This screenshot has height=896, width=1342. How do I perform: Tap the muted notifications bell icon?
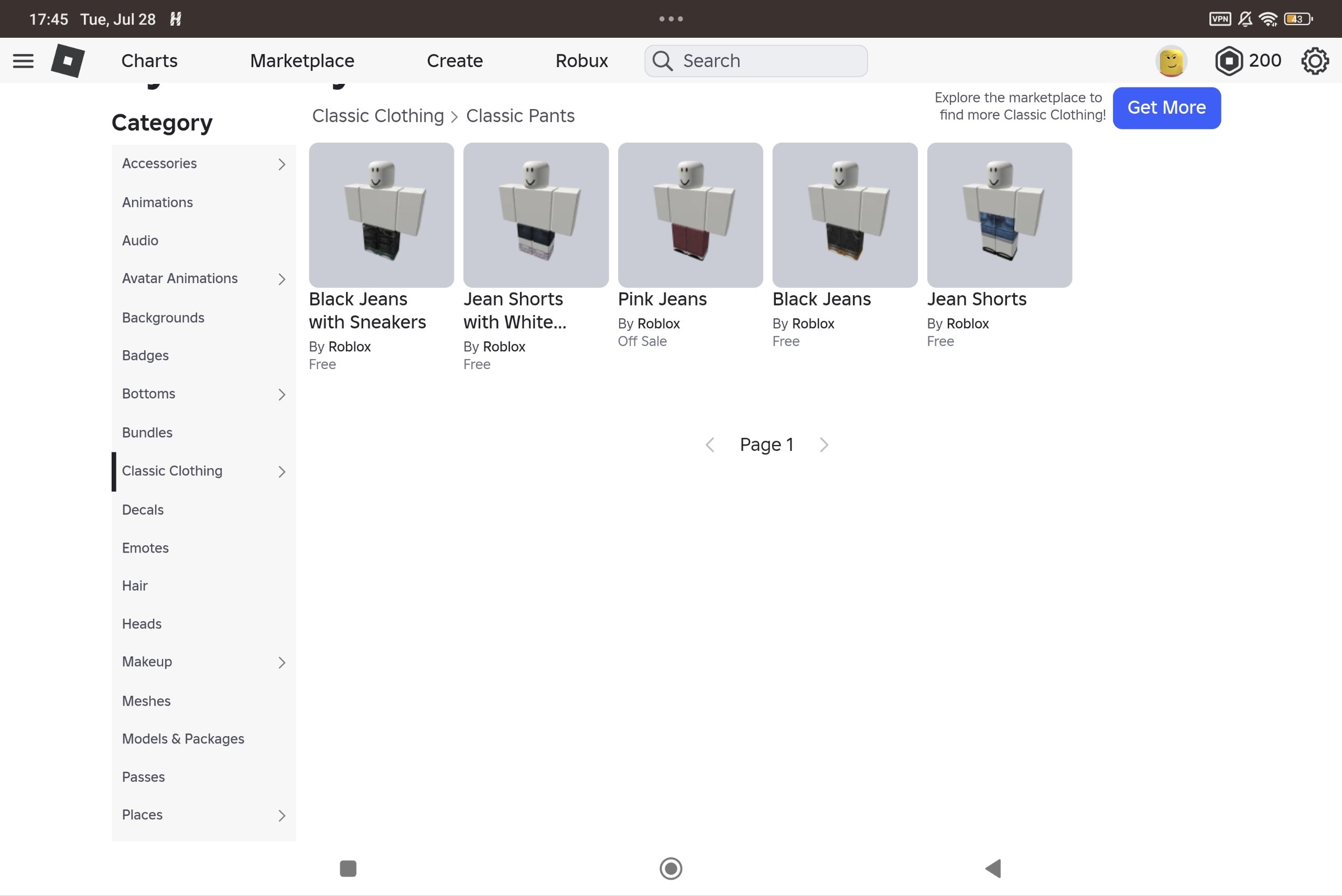[x=1245, y=19]
